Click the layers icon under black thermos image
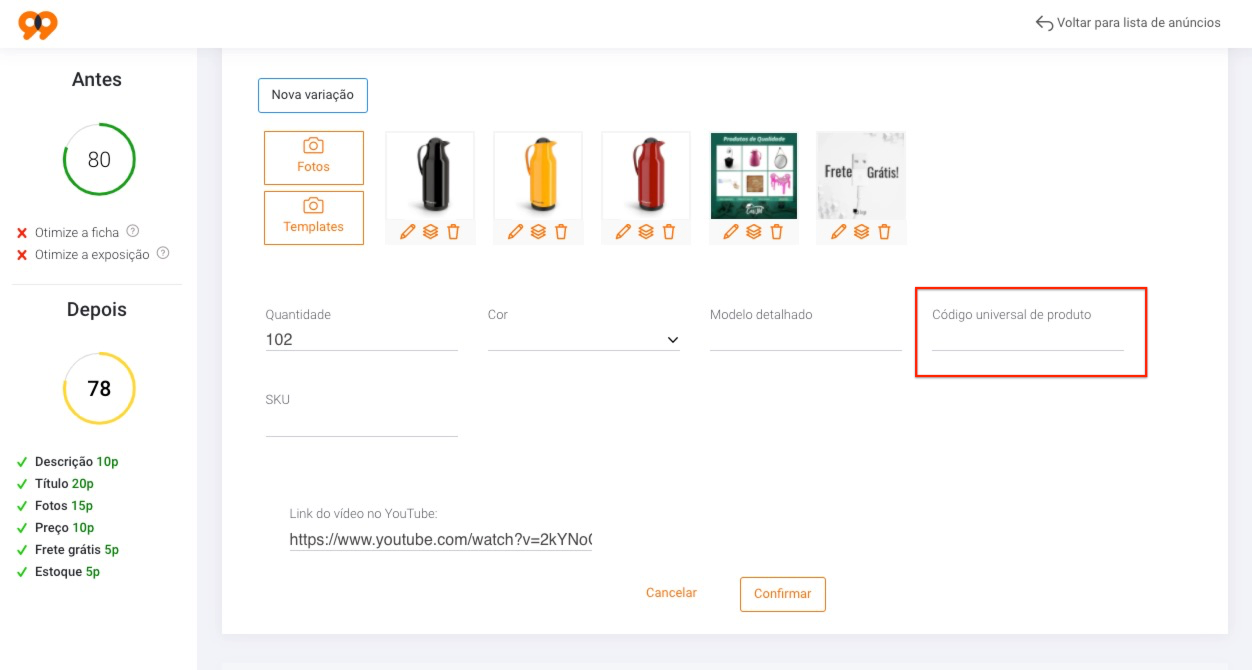The height and width of the screenshot is (670, 1252). point(430,232)
